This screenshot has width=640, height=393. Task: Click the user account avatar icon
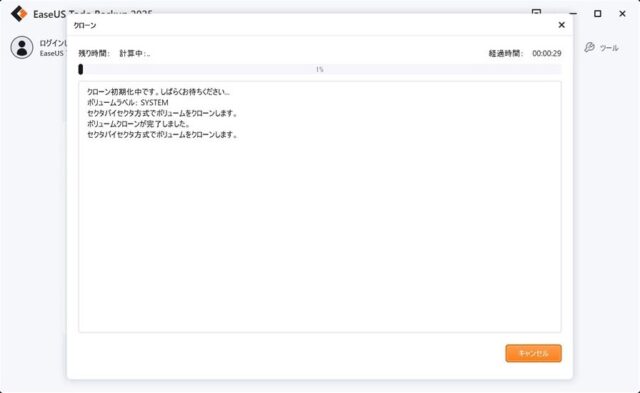click(22, 47)
